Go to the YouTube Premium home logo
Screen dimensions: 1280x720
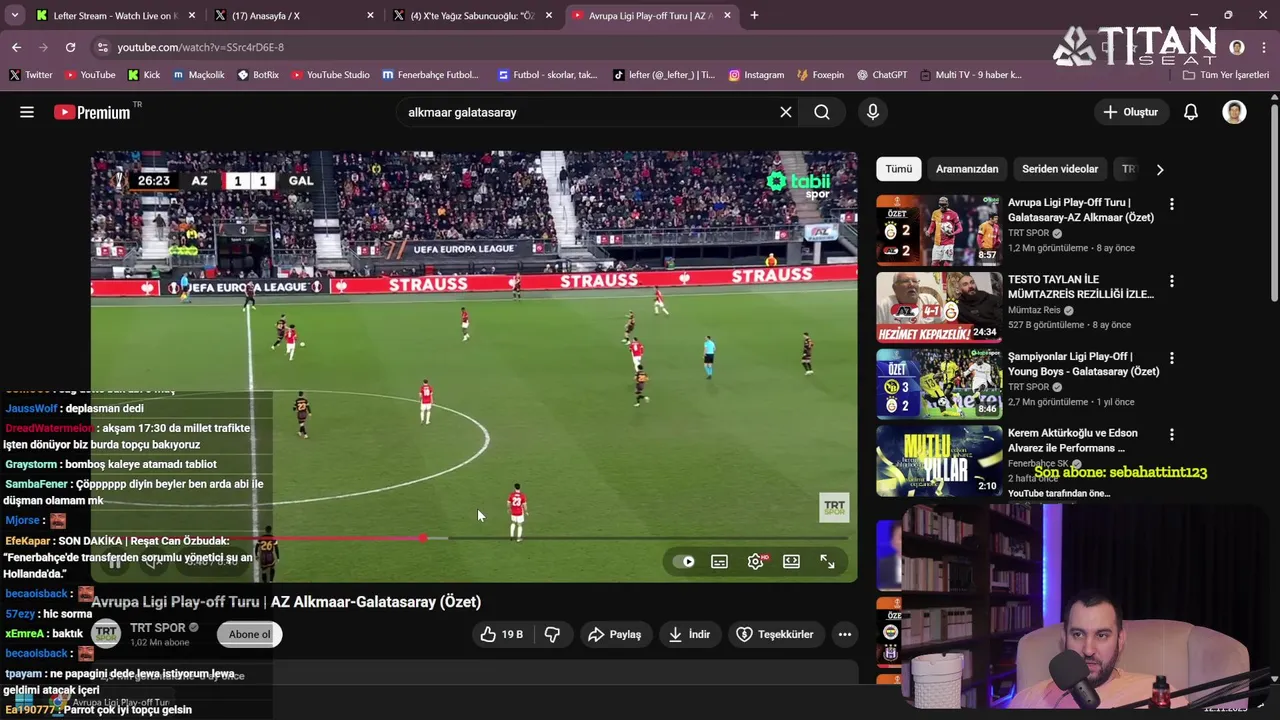coord(92,112)
